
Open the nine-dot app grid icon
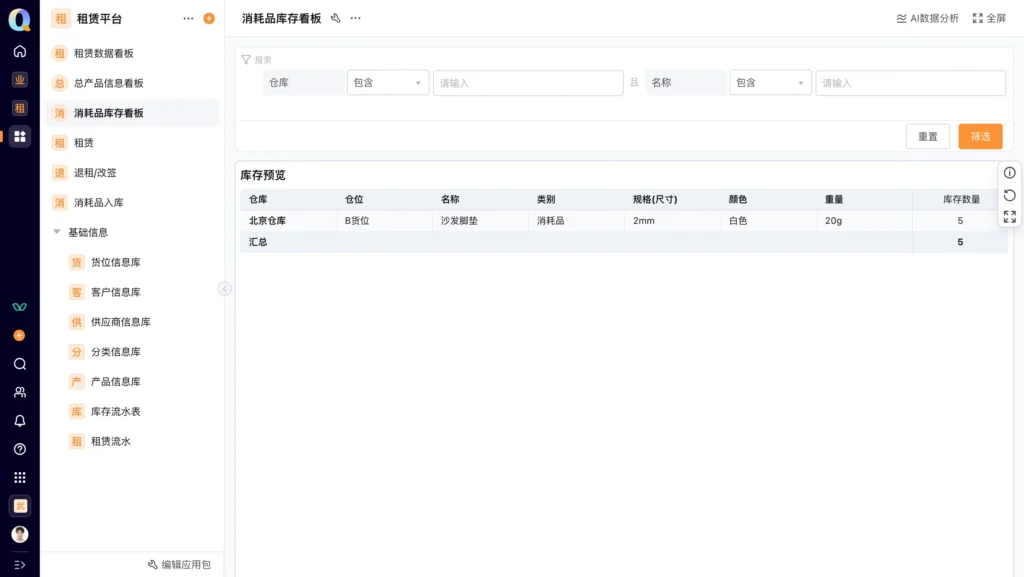20,478
